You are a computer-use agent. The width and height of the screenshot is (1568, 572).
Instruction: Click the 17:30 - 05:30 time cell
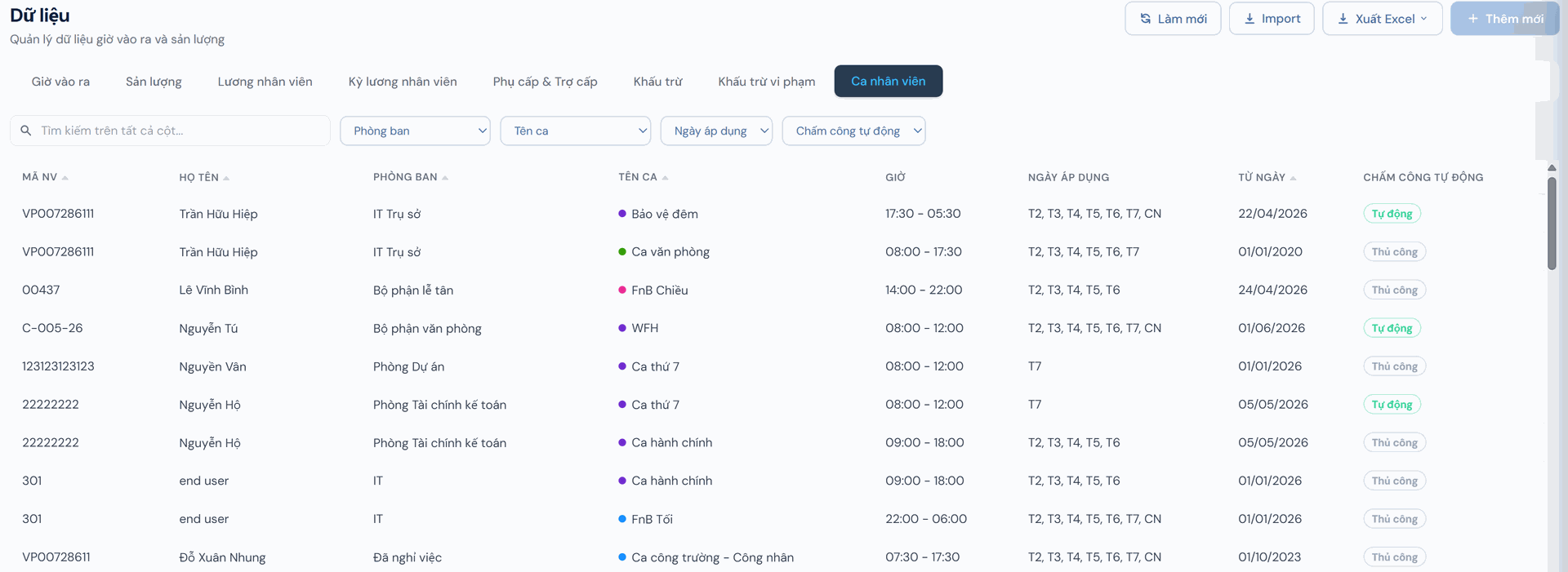pos(923,214)
